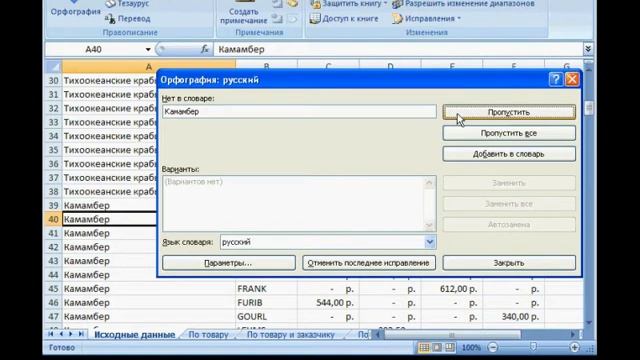This screenshot has height=360, width=640.
Task: Click the zoom in plus button
Action: pos(574,347)
